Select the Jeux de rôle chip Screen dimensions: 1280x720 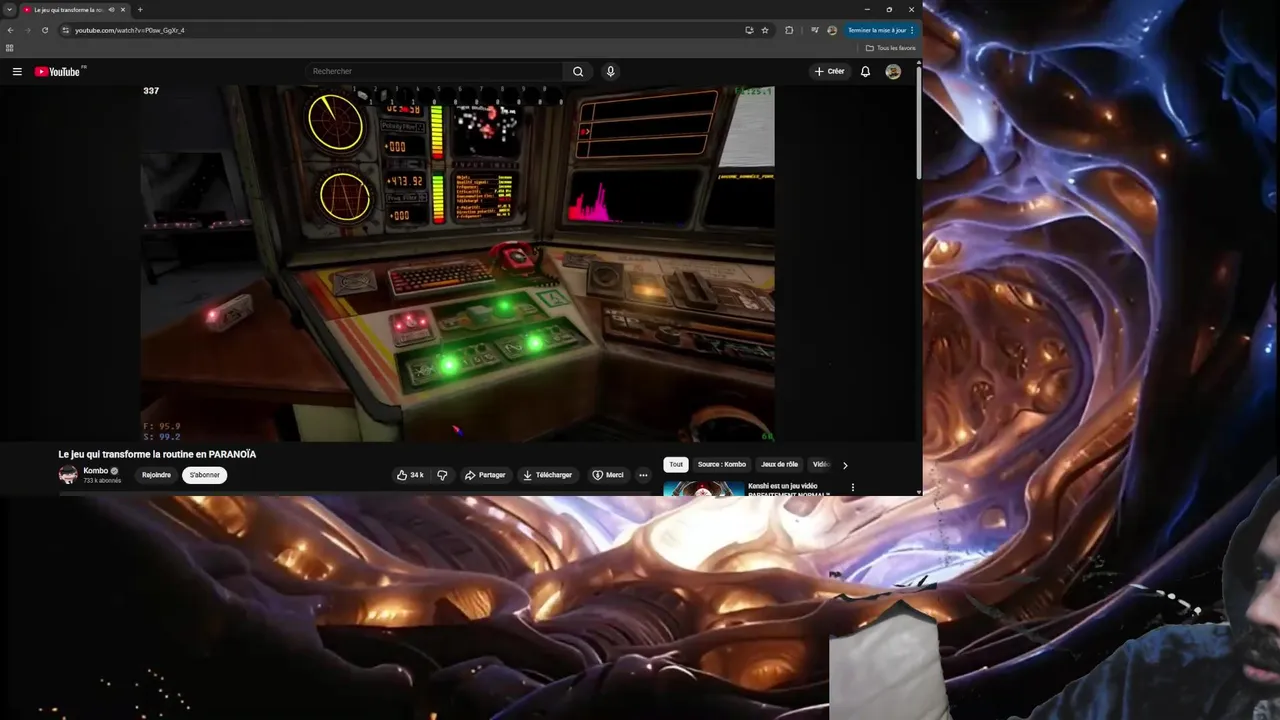click(x=779, y=465)
